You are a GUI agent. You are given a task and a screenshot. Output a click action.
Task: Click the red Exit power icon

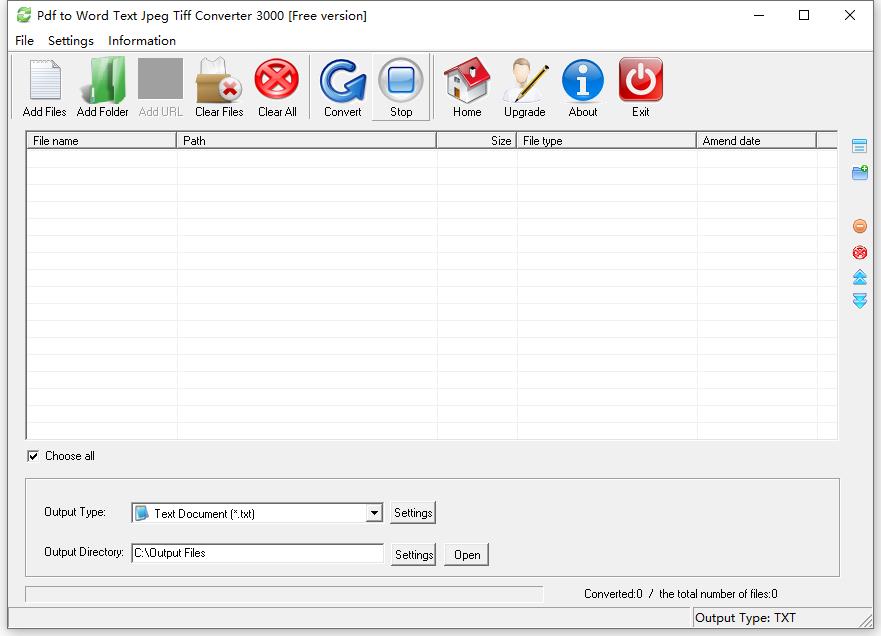(x=641, y=81)
